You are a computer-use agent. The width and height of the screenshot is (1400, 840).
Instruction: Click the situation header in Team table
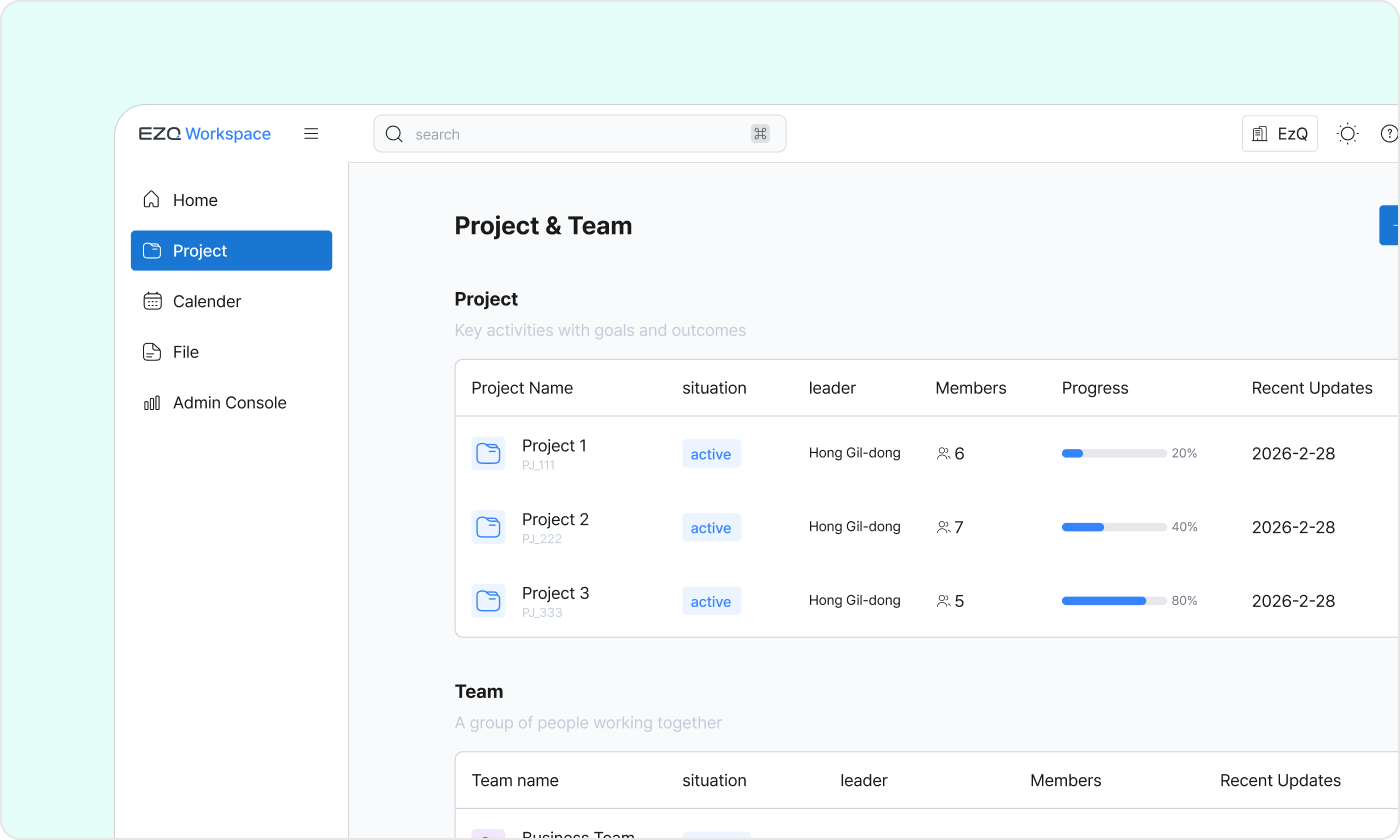coord(714,780)
